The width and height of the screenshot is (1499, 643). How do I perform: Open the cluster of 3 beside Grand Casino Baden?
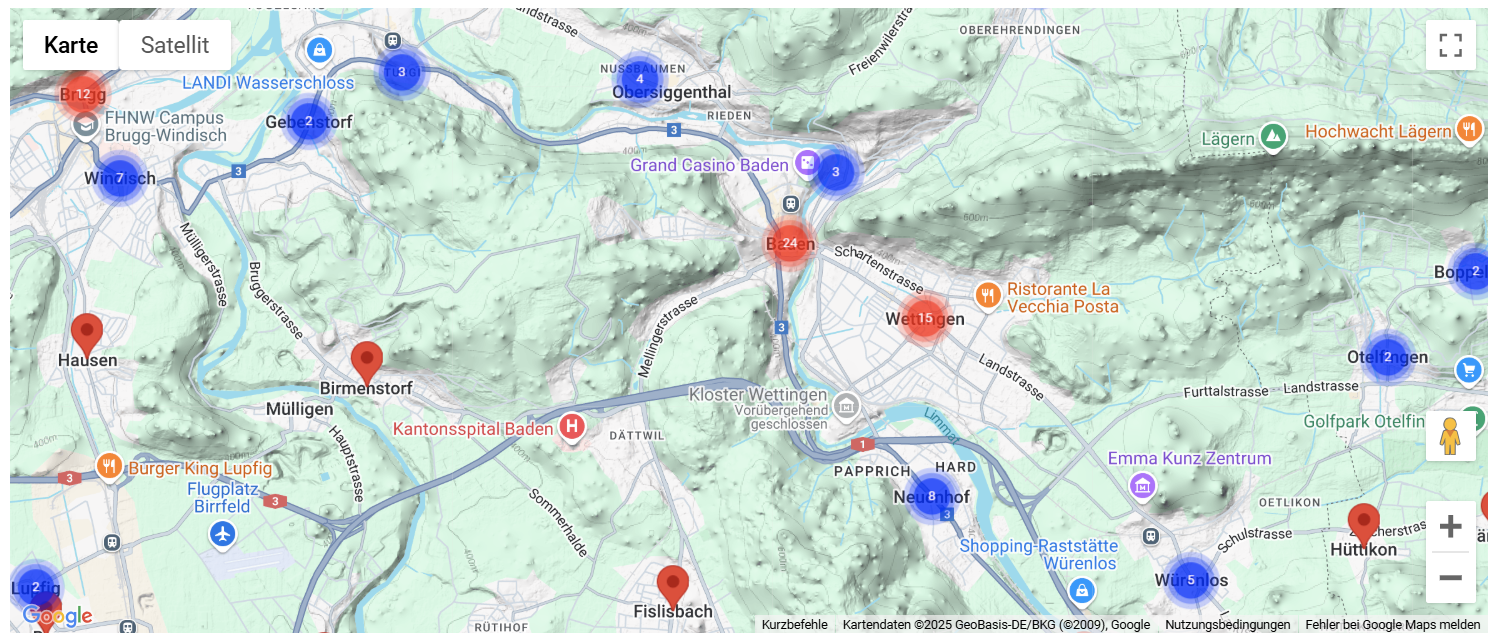(x=836, y=172)
